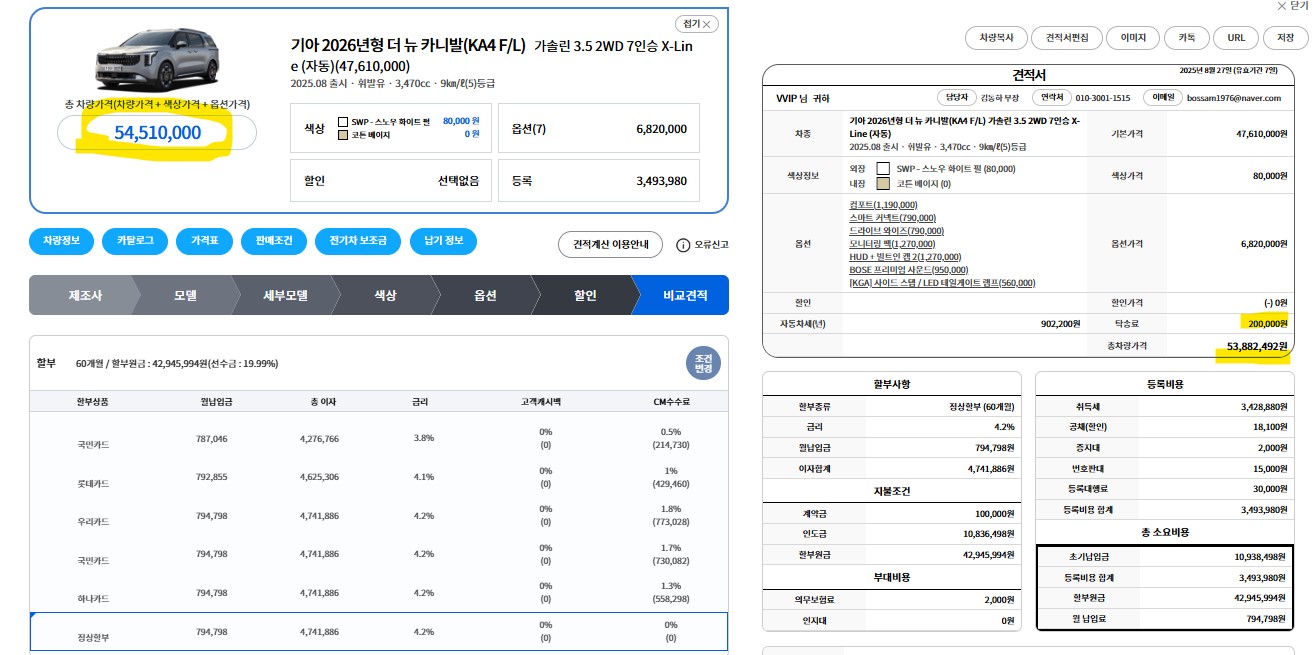Switch to the 색상 step tab
This screenshot has height=655, width=1316.
click(385, 296)
